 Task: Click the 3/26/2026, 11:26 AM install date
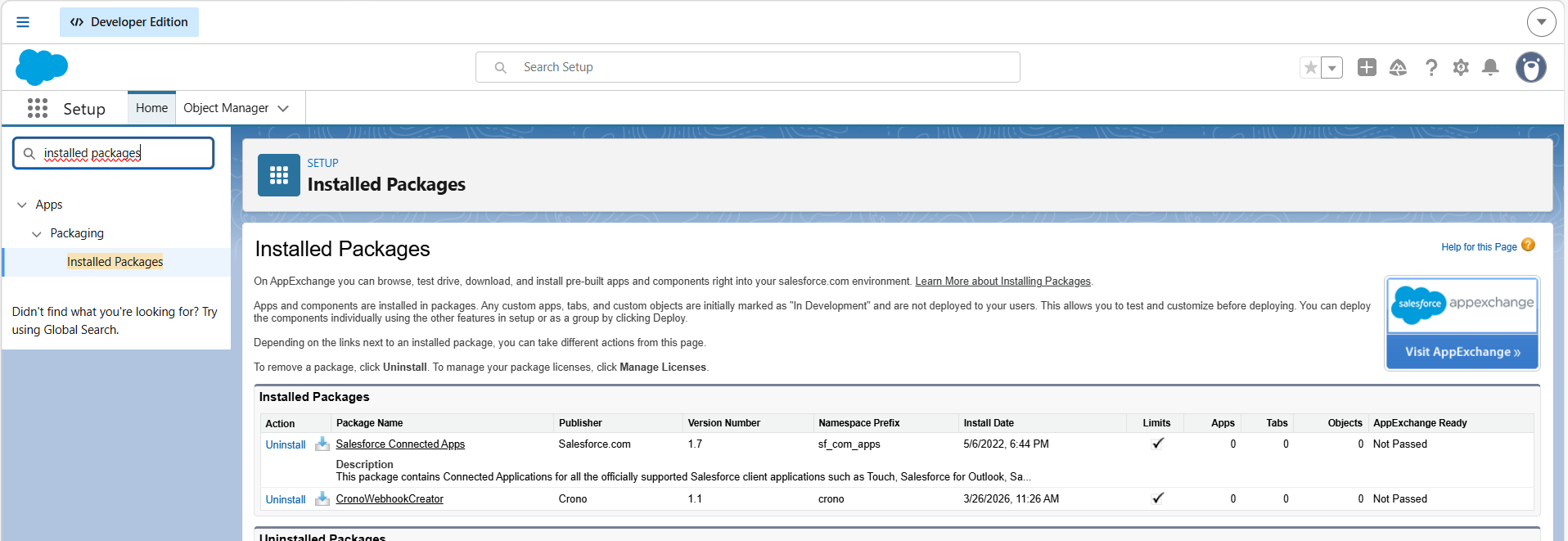(1011, 499)
